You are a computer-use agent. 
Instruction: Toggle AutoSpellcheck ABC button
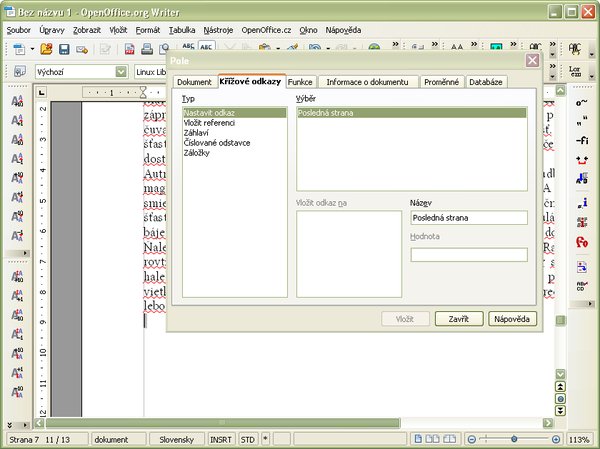click(x=206, y=47)
